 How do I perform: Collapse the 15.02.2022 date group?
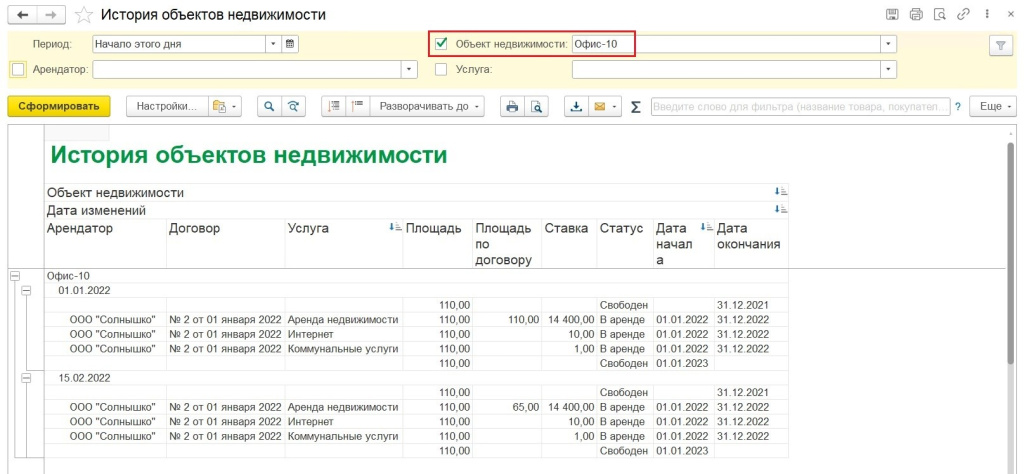click(x=26, y=378)
